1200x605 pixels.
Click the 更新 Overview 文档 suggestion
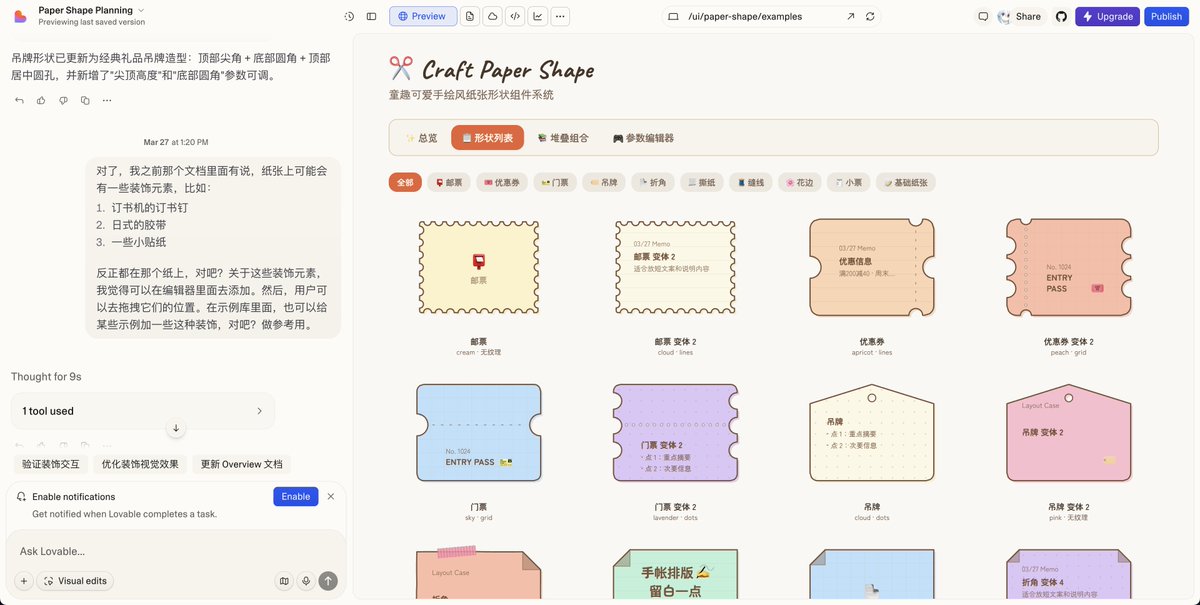(x=241, y=464)
